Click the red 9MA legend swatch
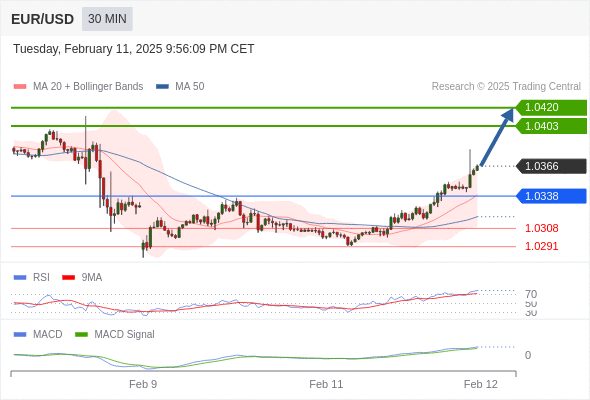Image resolution: width=590 pixels, height=400 pixels. [68, 278]
